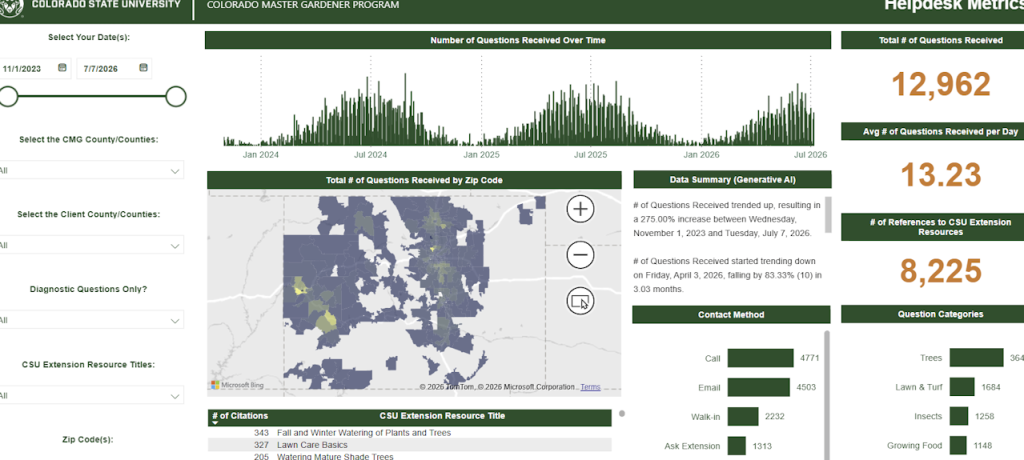The width and height of the screenshot is (1024, 460).
Task: Sort table by # of Citations arrow
Action: click(215, 423)
